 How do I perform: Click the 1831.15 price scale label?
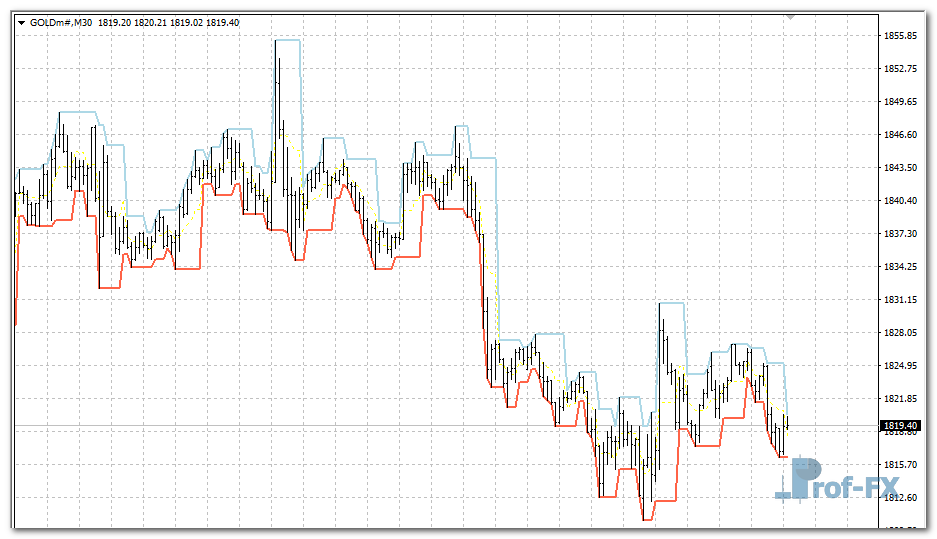coord(901,300)
